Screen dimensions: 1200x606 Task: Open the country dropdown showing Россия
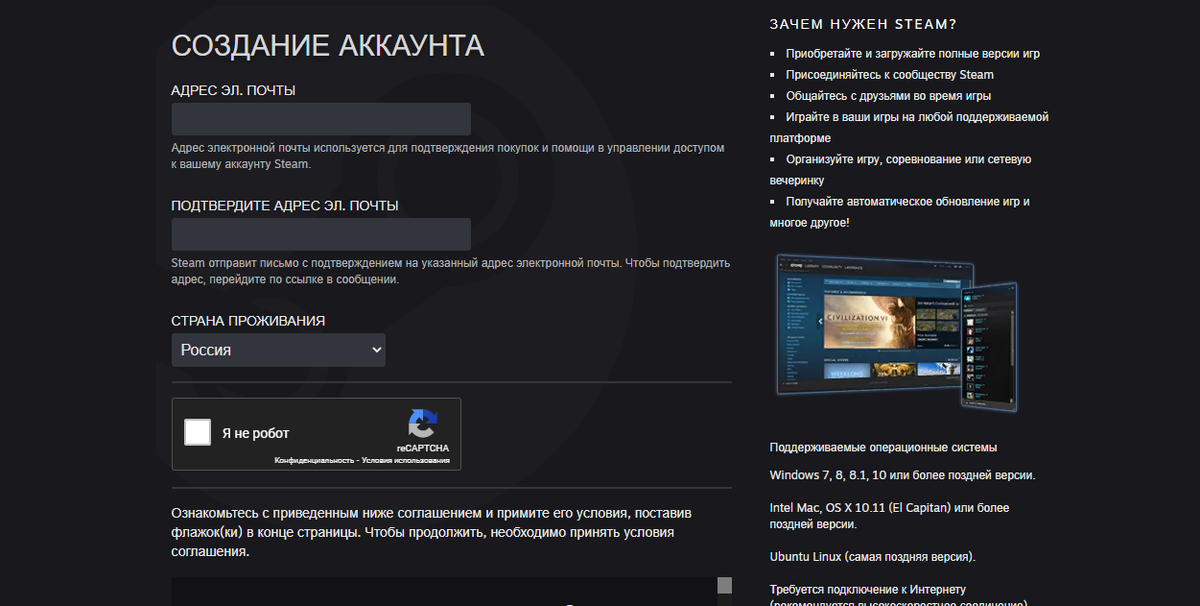279,350
